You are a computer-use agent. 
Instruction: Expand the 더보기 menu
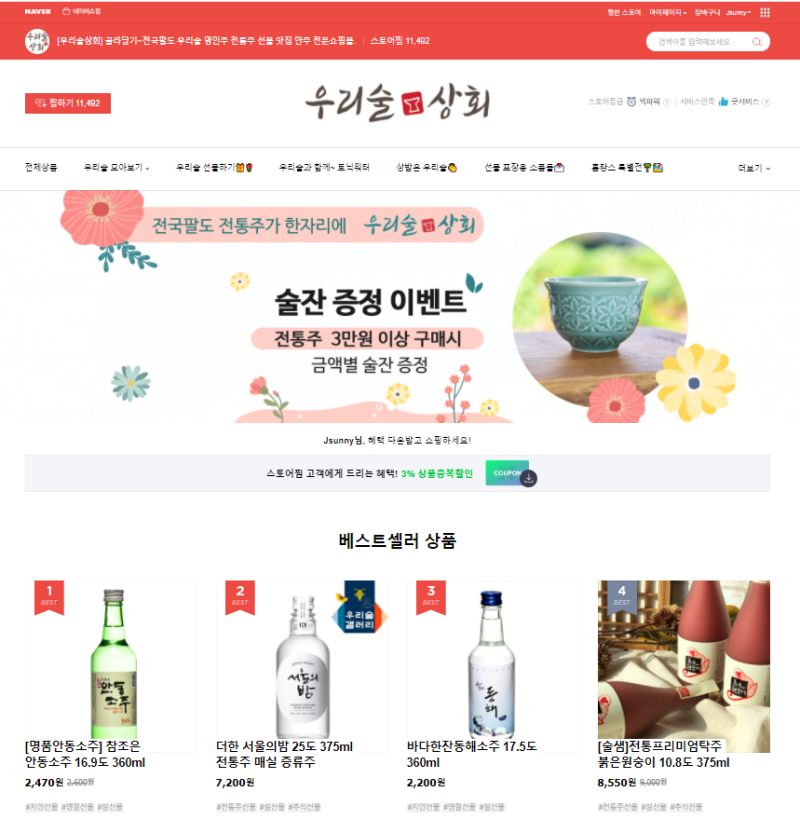[754, 168]
